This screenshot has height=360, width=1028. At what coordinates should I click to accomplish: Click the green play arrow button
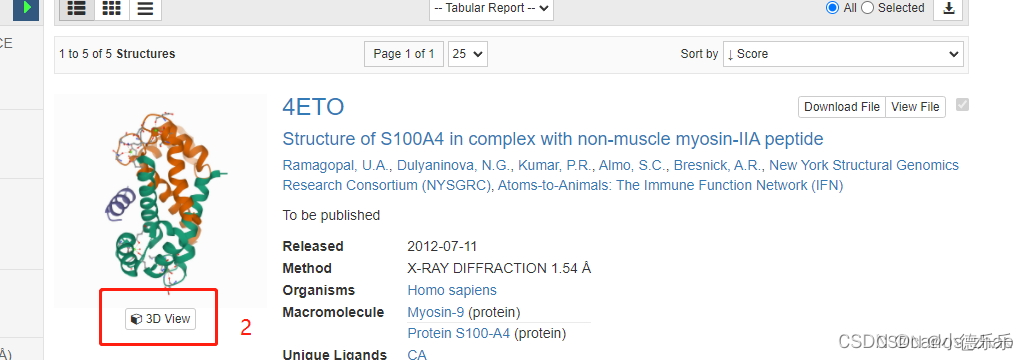coord(26,8)
